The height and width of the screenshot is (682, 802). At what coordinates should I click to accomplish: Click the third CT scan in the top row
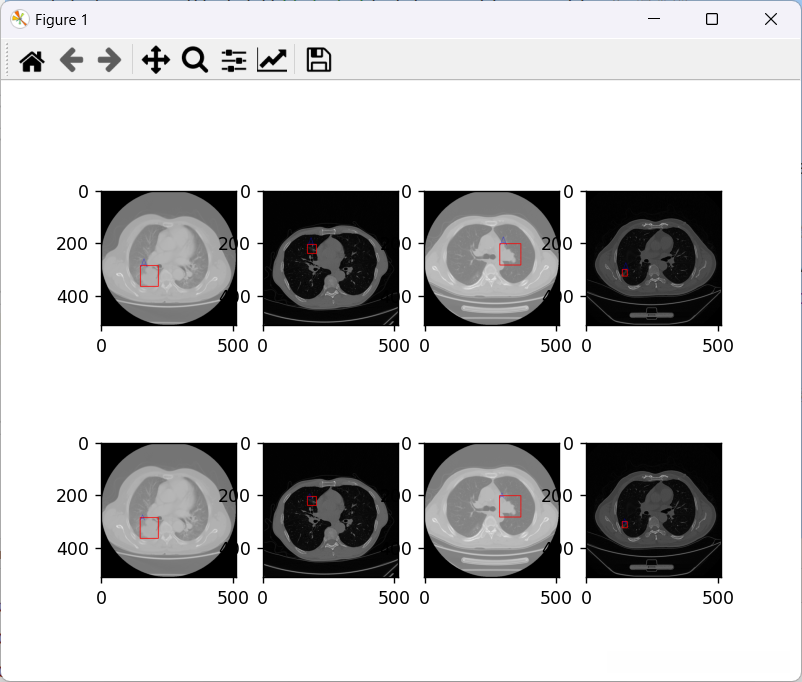pos(492,258)
